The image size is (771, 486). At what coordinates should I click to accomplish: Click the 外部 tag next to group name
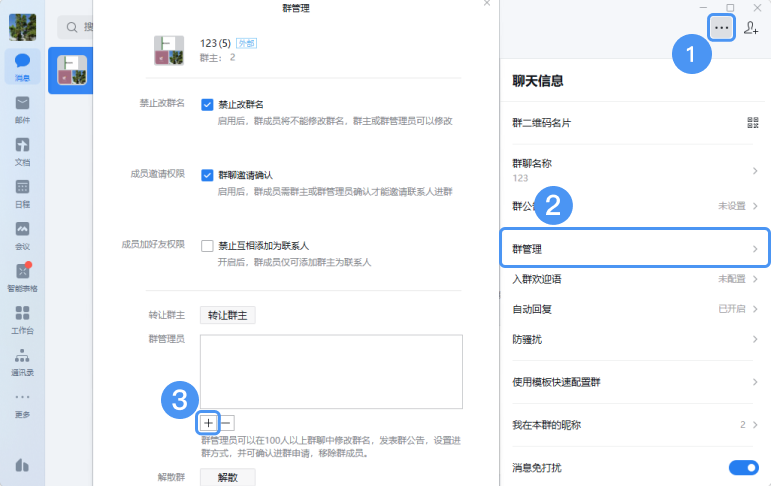click(x=246, y=43)
